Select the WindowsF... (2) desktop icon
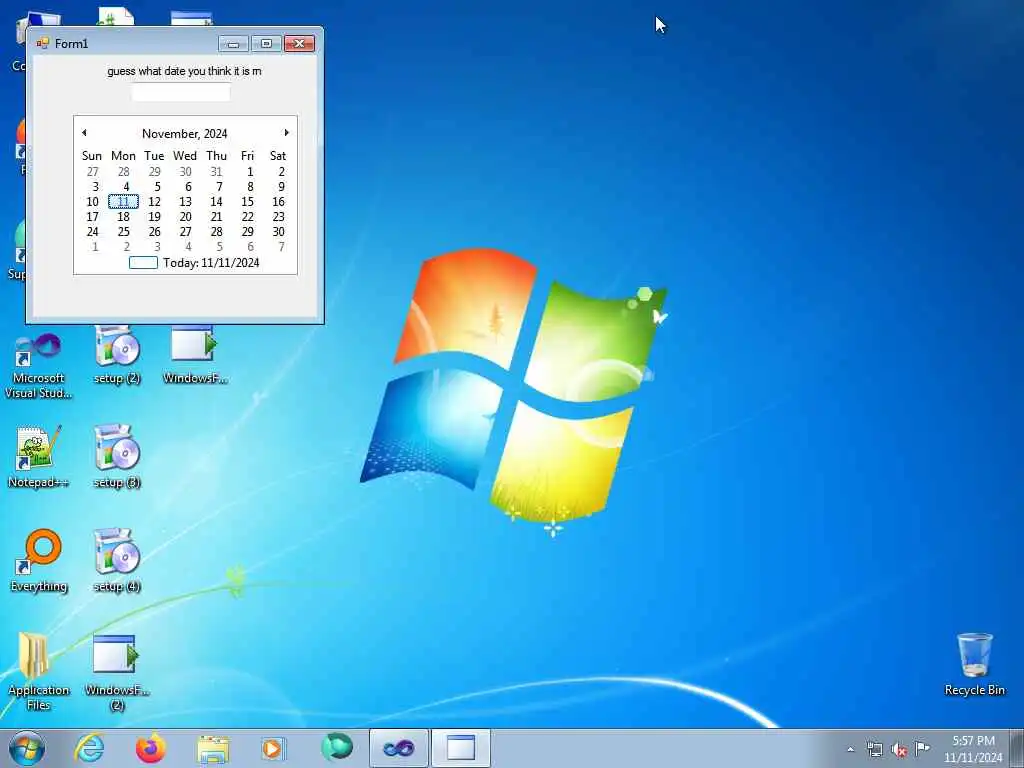The width and height of the screenshot is (1024, 768). click(x=117, y=671)
